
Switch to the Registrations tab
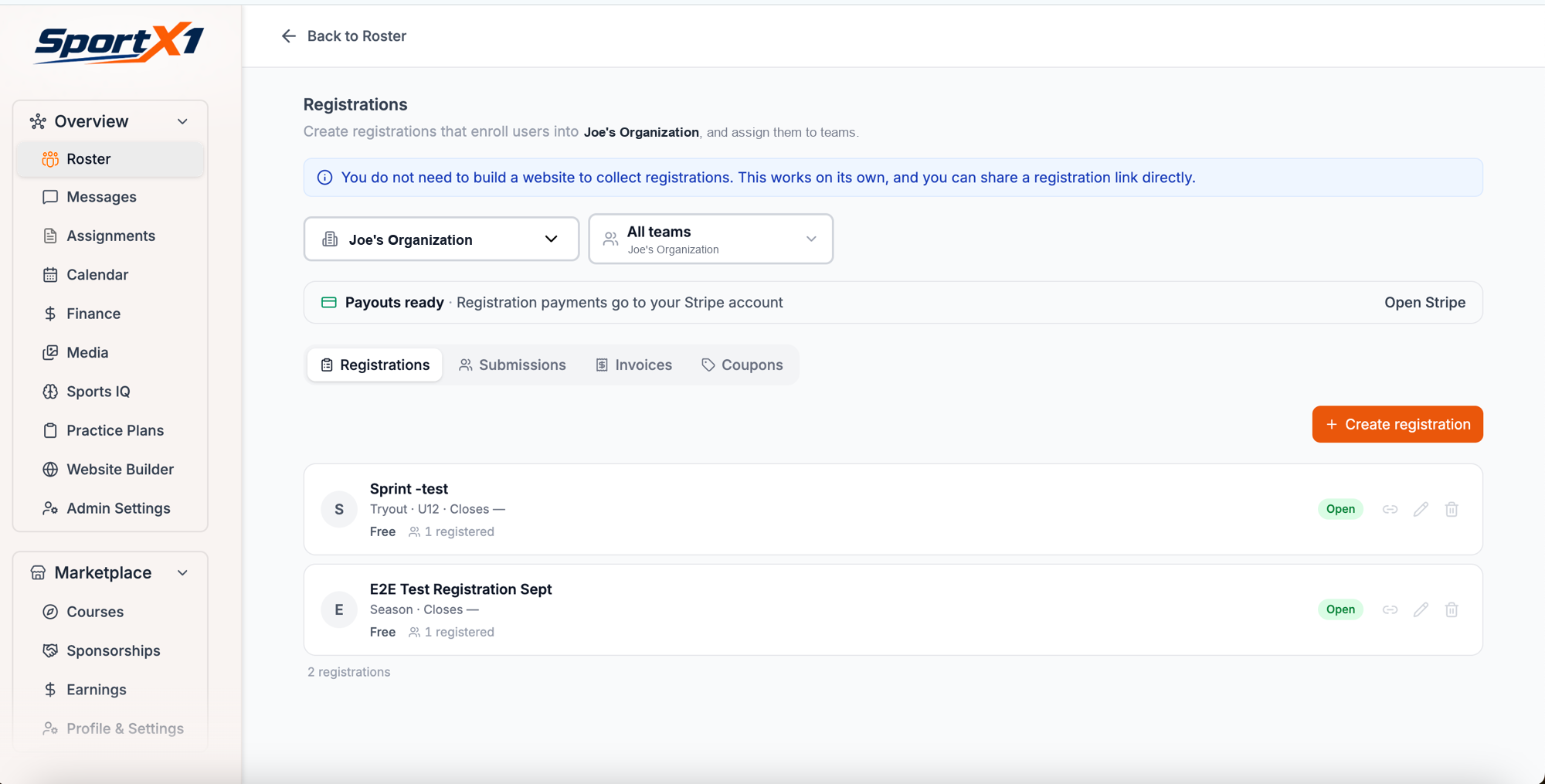[375, 365]
